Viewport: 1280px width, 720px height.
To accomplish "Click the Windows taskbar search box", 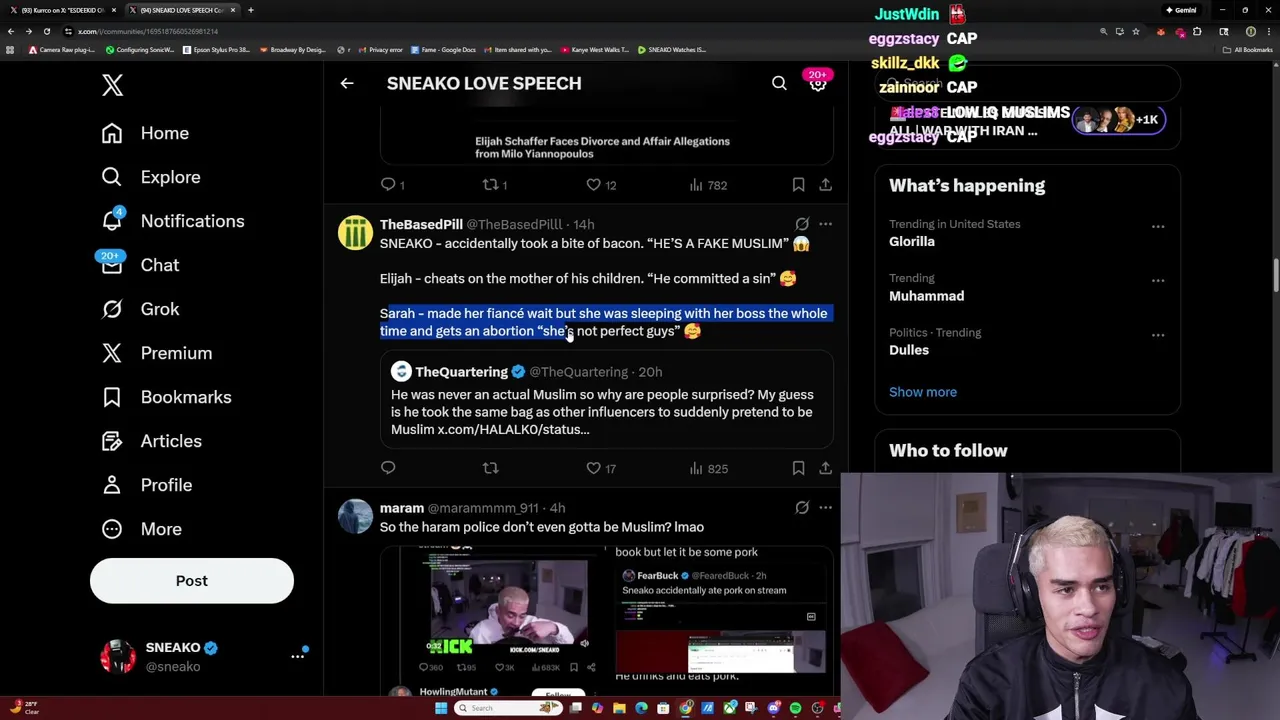I will pyautogui.click(x=508, y=708).
